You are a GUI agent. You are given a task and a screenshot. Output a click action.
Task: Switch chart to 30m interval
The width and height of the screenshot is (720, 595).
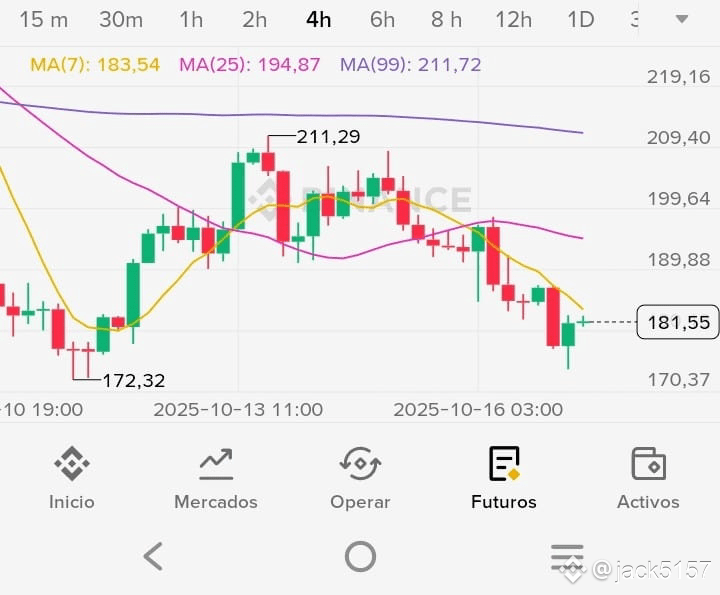[121, 20]
